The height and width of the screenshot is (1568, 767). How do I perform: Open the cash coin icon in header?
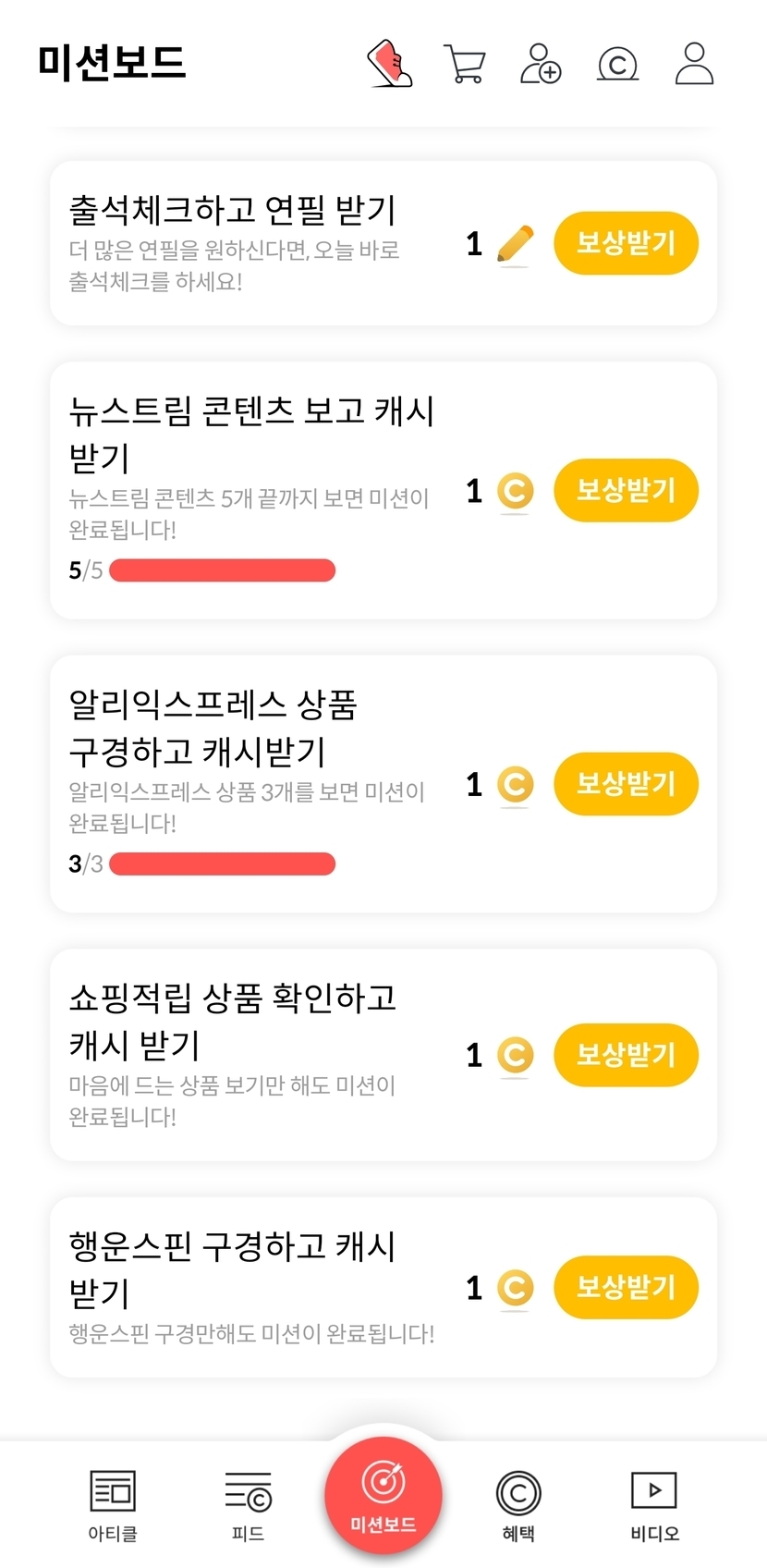[x=617, y=65]
